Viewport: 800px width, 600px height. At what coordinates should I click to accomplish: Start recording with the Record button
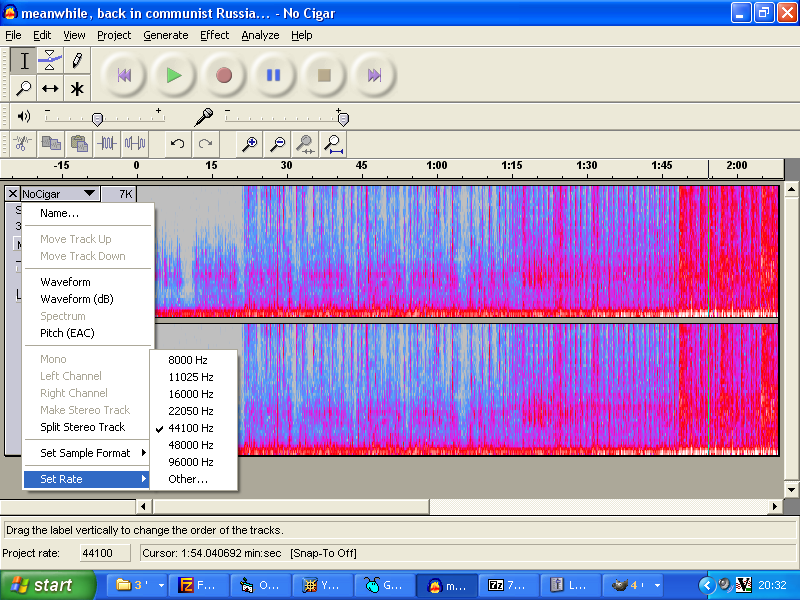(x=224, y=75)
